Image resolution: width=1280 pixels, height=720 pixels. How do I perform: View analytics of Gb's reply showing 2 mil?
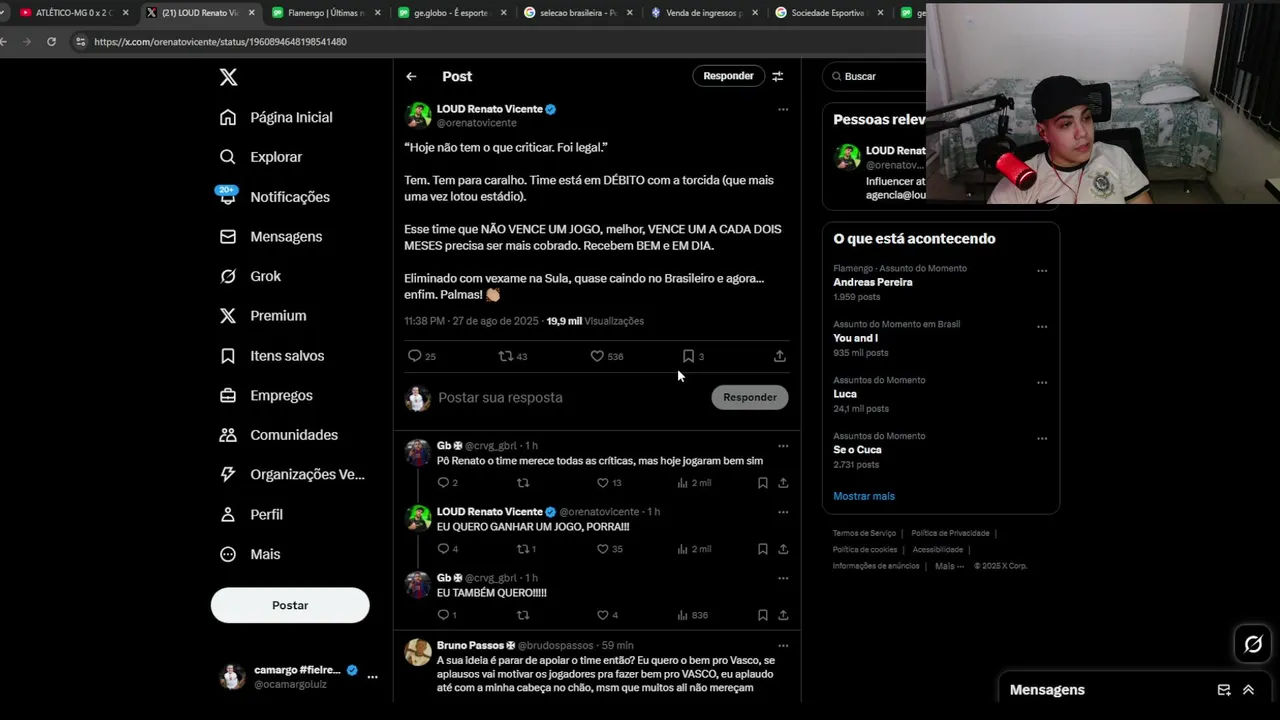(x=694, y=483)
